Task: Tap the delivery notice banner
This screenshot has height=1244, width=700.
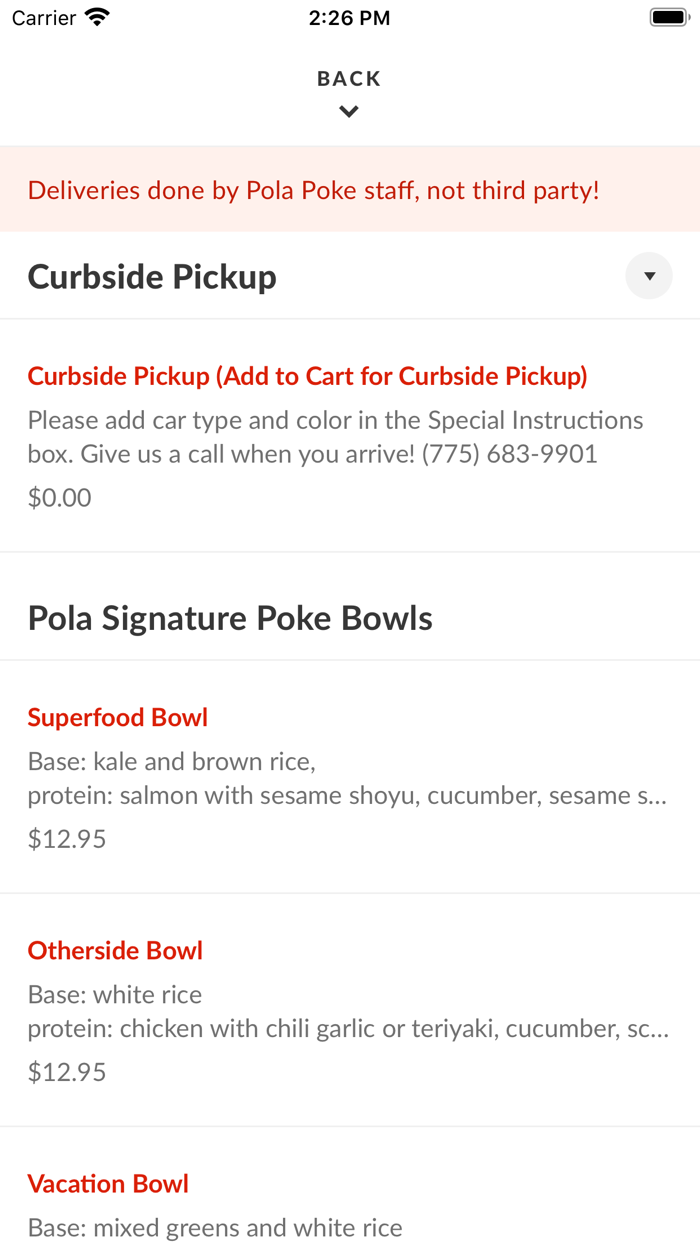Action: pos(313,189)
